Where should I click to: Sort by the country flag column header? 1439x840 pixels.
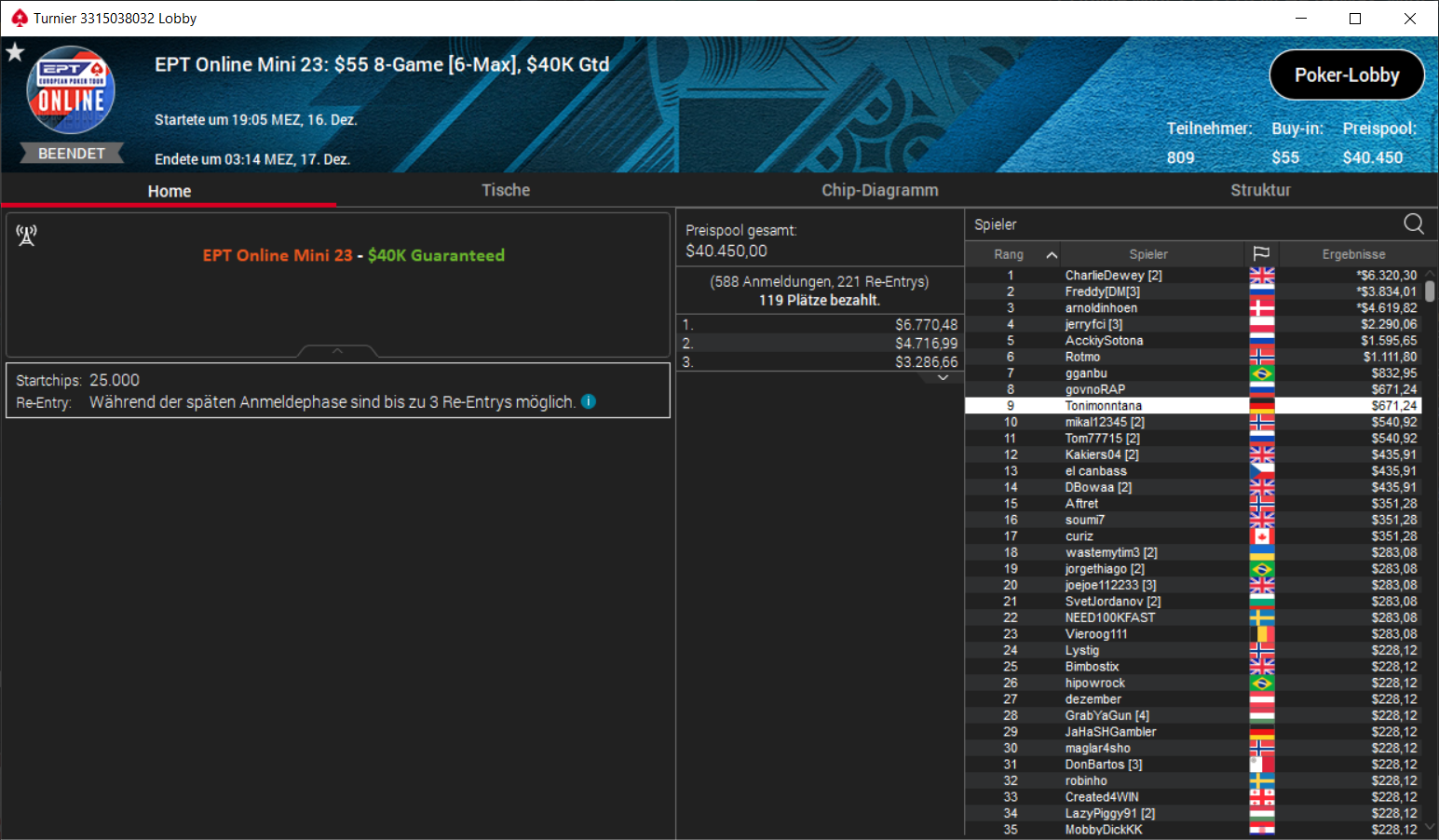point(1261,253)
